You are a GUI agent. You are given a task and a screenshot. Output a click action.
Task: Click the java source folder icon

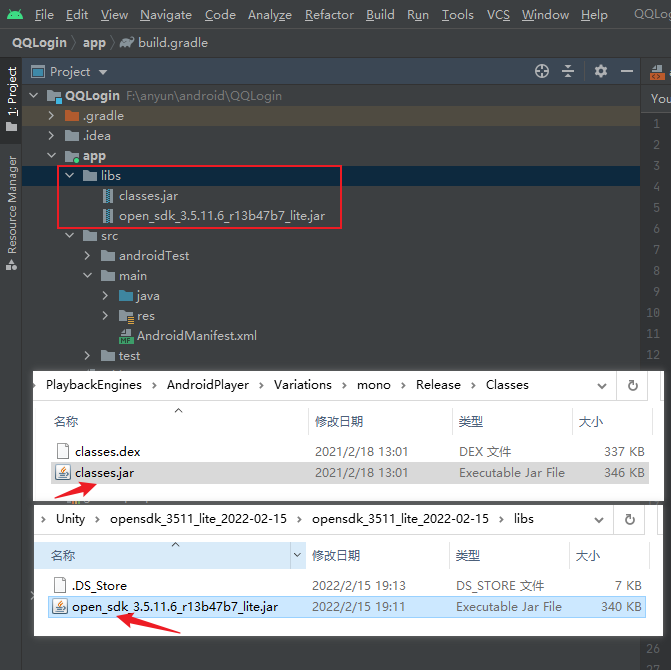[126, 296]
